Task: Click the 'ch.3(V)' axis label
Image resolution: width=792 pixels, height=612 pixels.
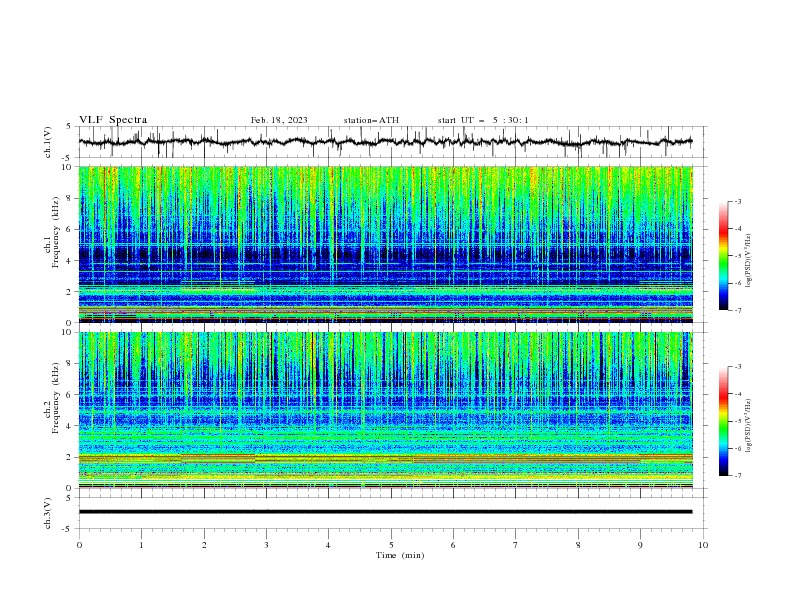Action: 47,513
